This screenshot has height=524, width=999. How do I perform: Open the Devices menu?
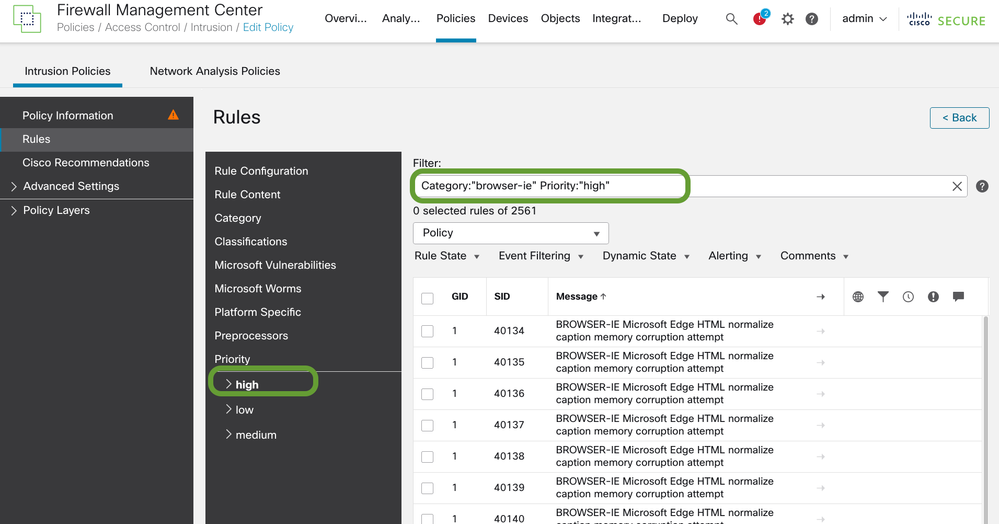pyautogui.click(x=508, y=18)
